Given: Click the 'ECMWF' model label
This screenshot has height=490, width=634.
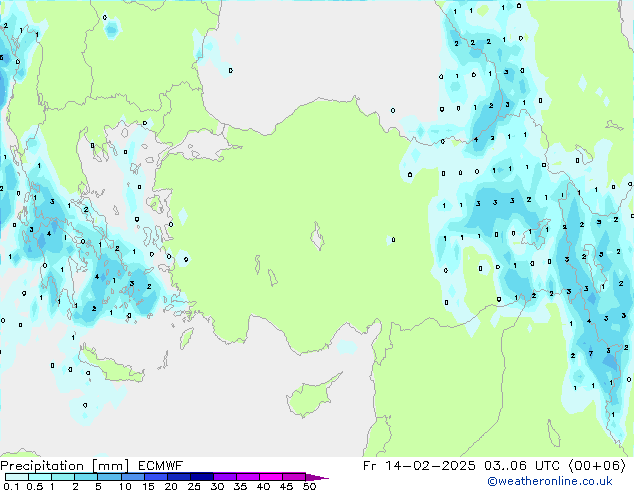Looking at the screenshot, I should (x=161, y=466).
